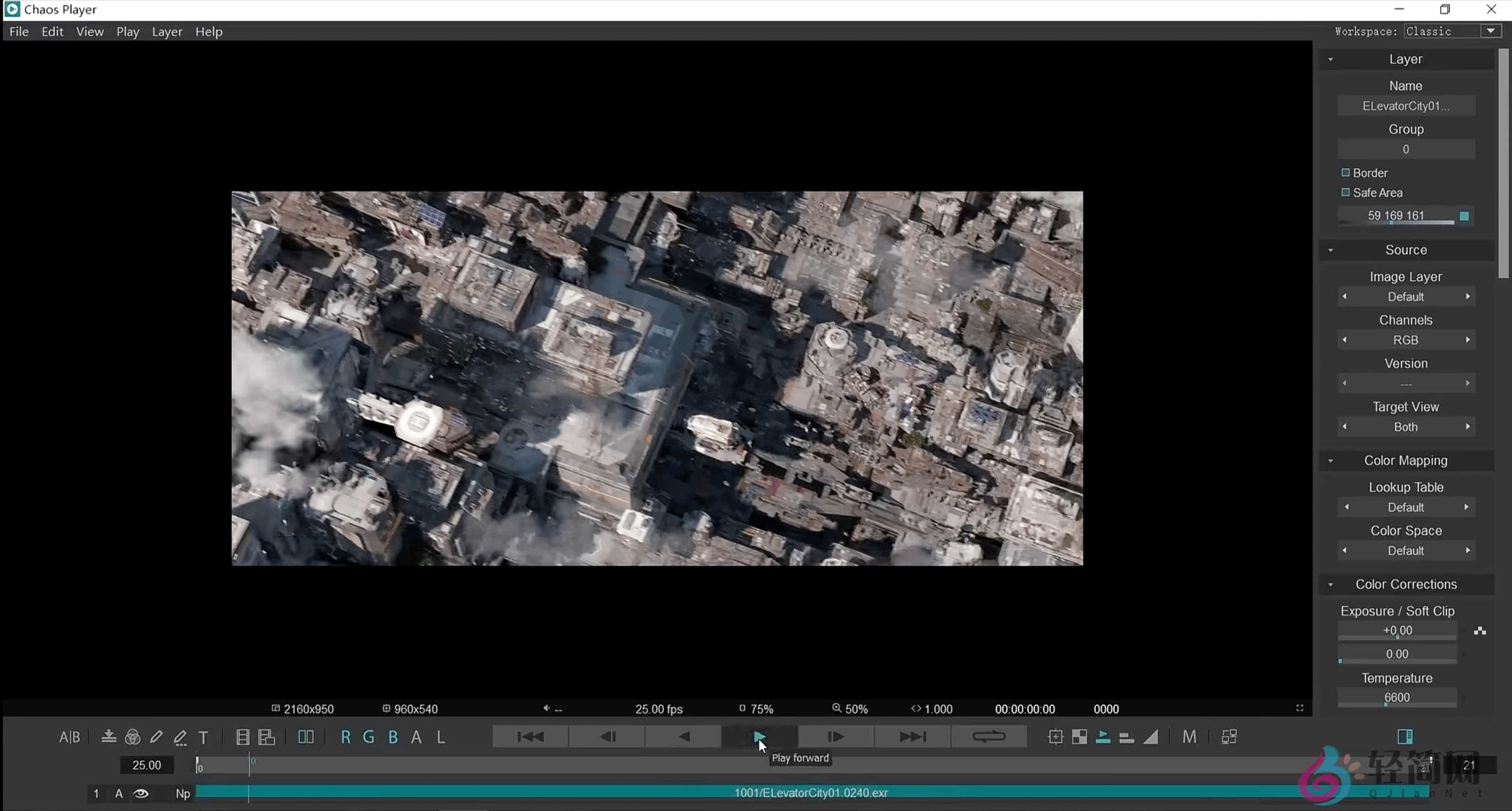Click the M icon in toolbar

coord(1189,737)
